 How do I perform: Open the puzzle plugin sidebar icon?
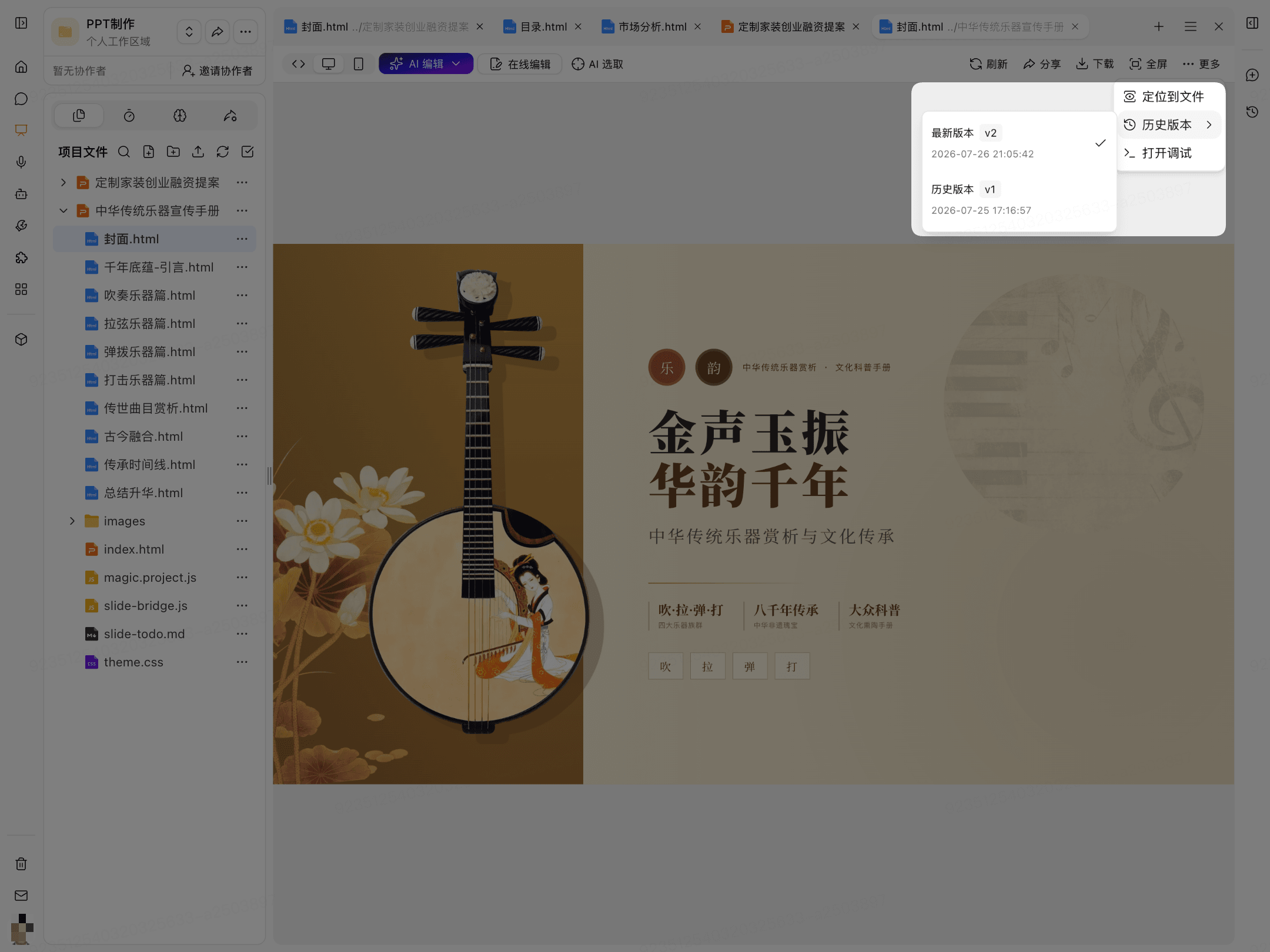pos(21,257)
